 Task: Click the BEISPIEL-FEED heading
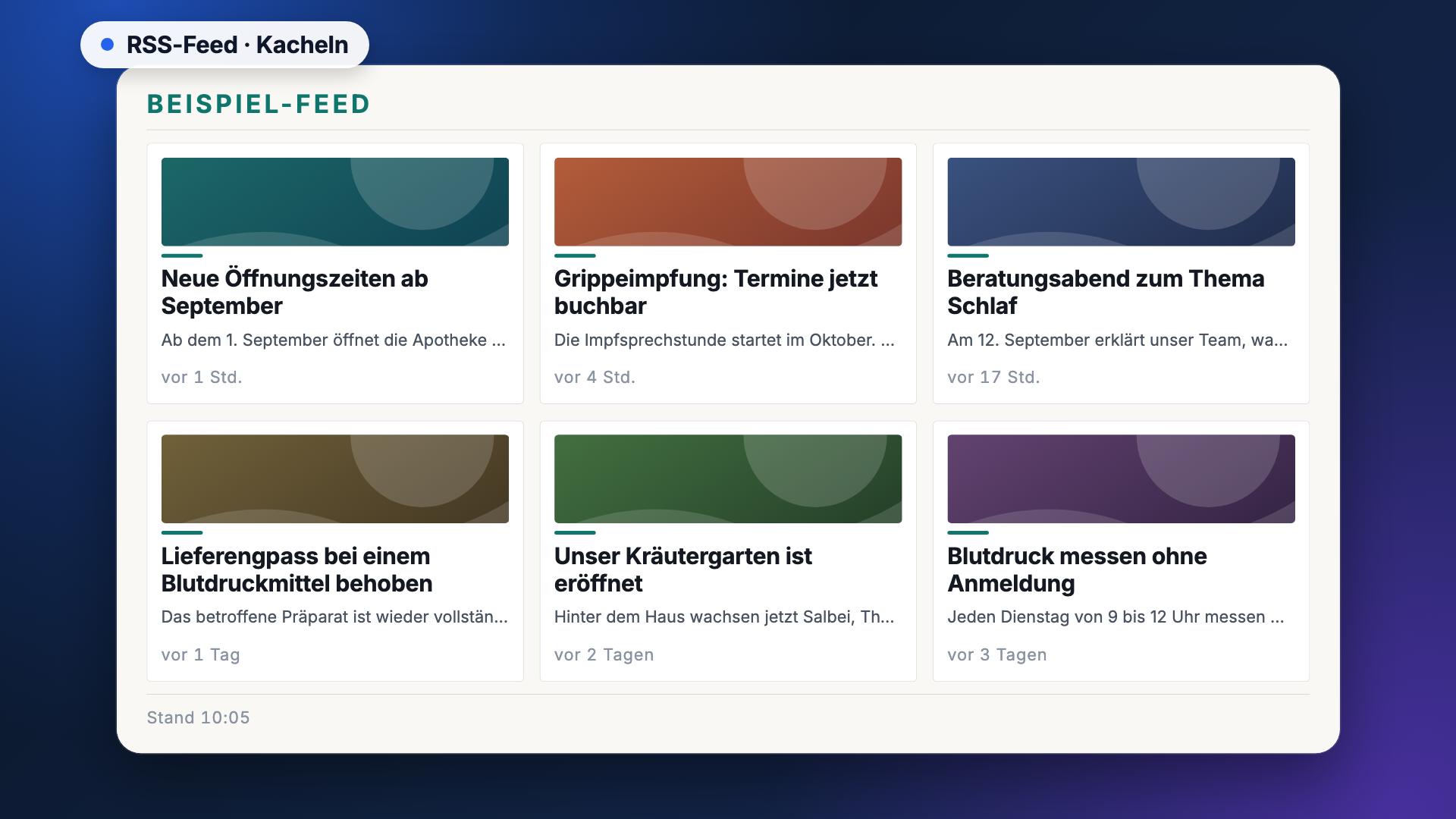click(x=259, y=104)
